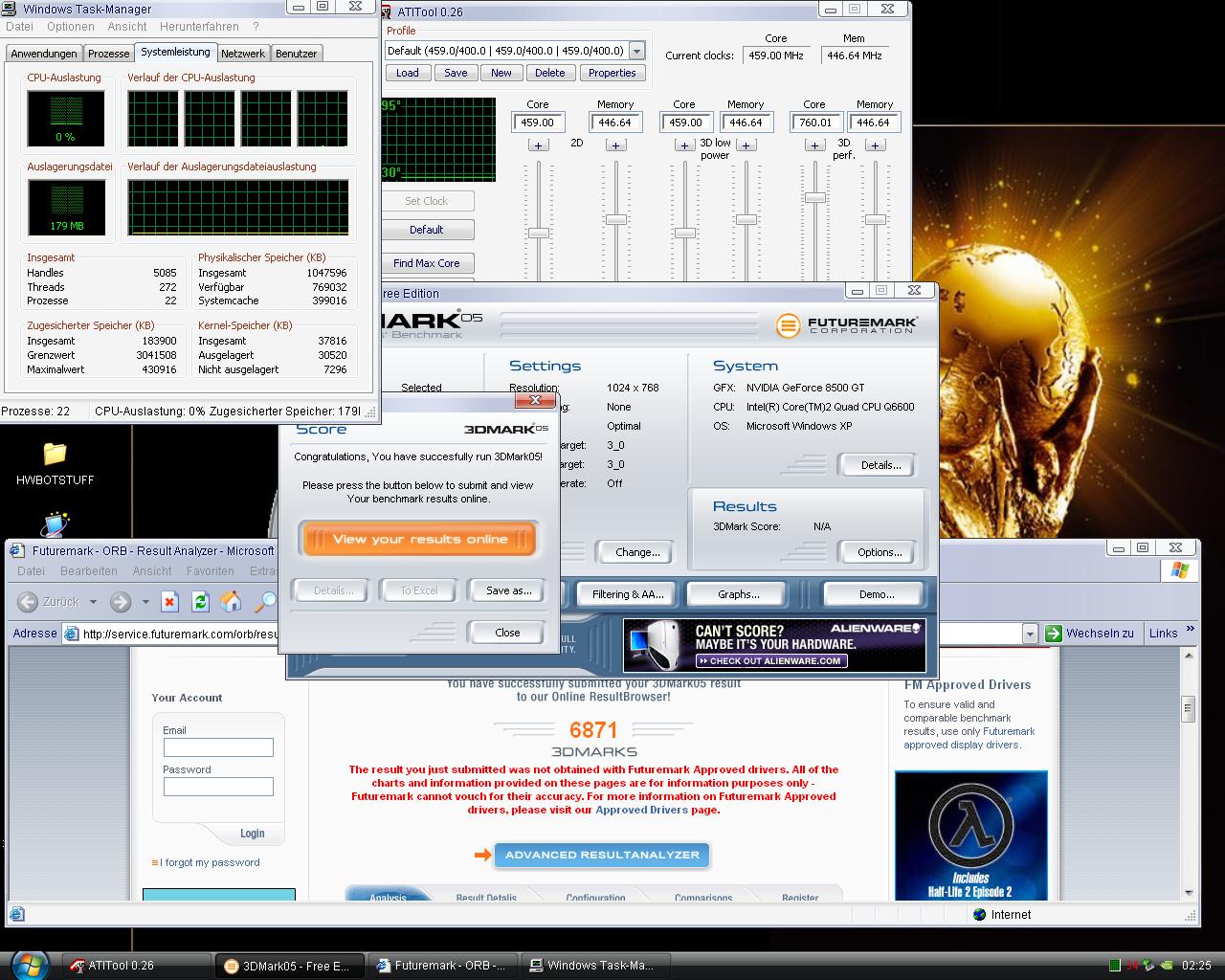Click the 2D Memory slider handle
This screenshot has width=1225, height=980.
click(x=616, y=219)
